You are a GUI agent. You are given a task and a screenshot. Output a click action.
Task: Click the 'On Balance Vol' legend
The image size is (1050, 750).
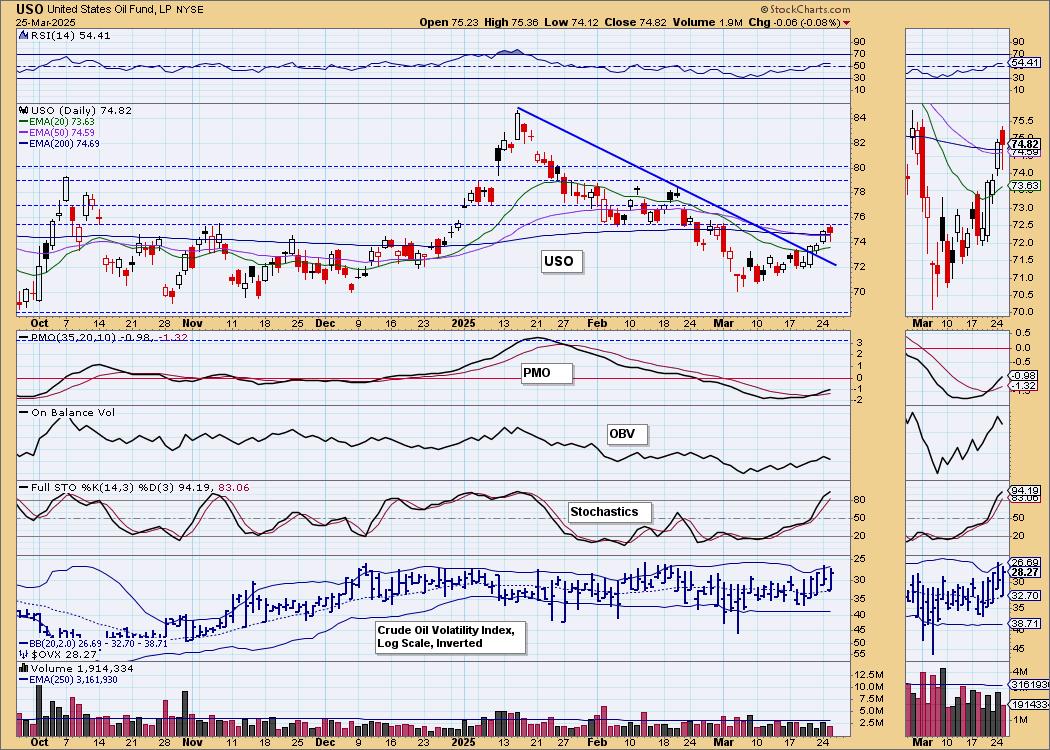[x=67, y=412]
